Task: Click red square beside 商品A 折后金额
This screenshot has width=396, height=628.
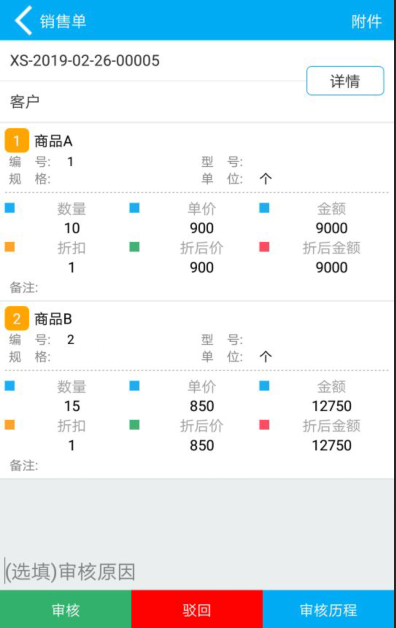Action: (264, 247)
